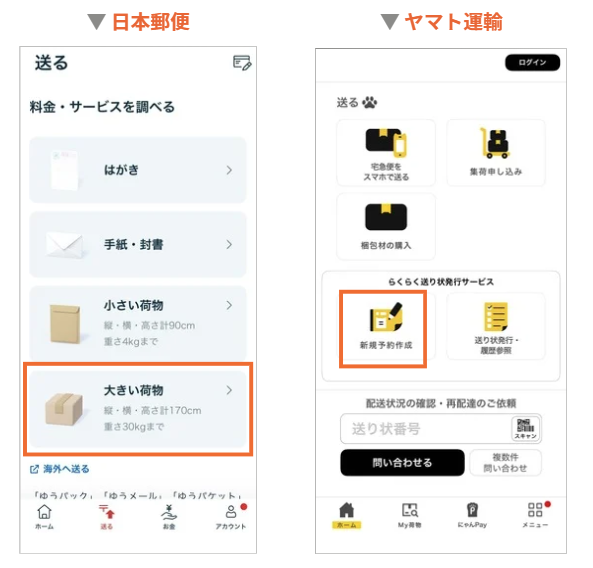
Task: Expand the はがき row chevron
Action: click(229, 170)
